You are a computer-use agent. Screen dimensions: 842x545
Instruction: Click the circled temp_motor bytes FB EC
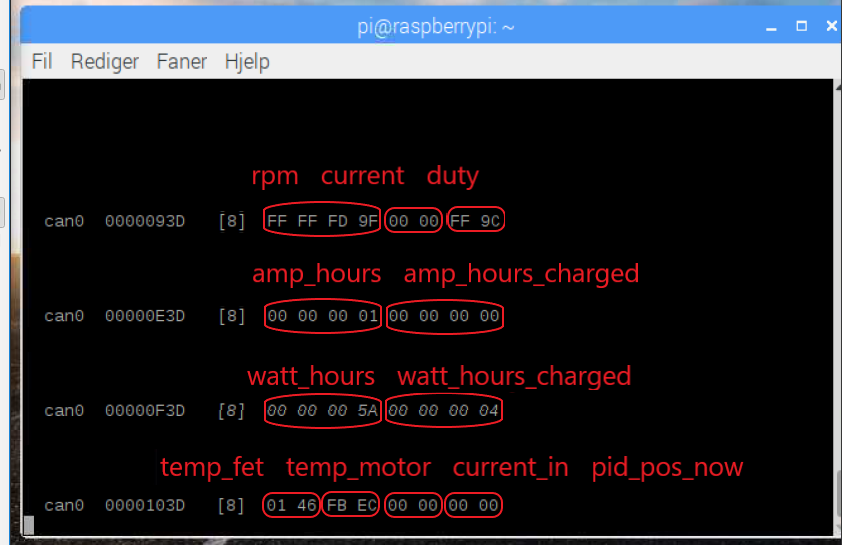click(x=351, y=506)
